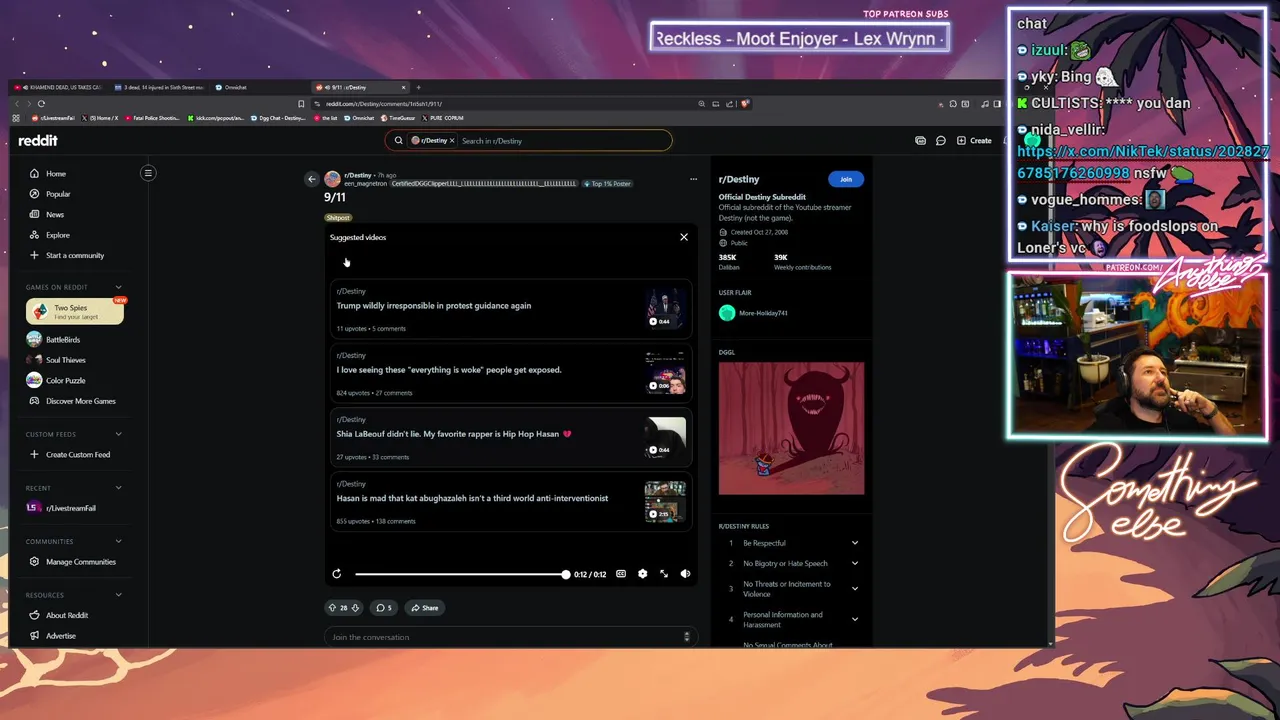Click the DGGL monster image
1280x720 pixels.
pos(791,428)
